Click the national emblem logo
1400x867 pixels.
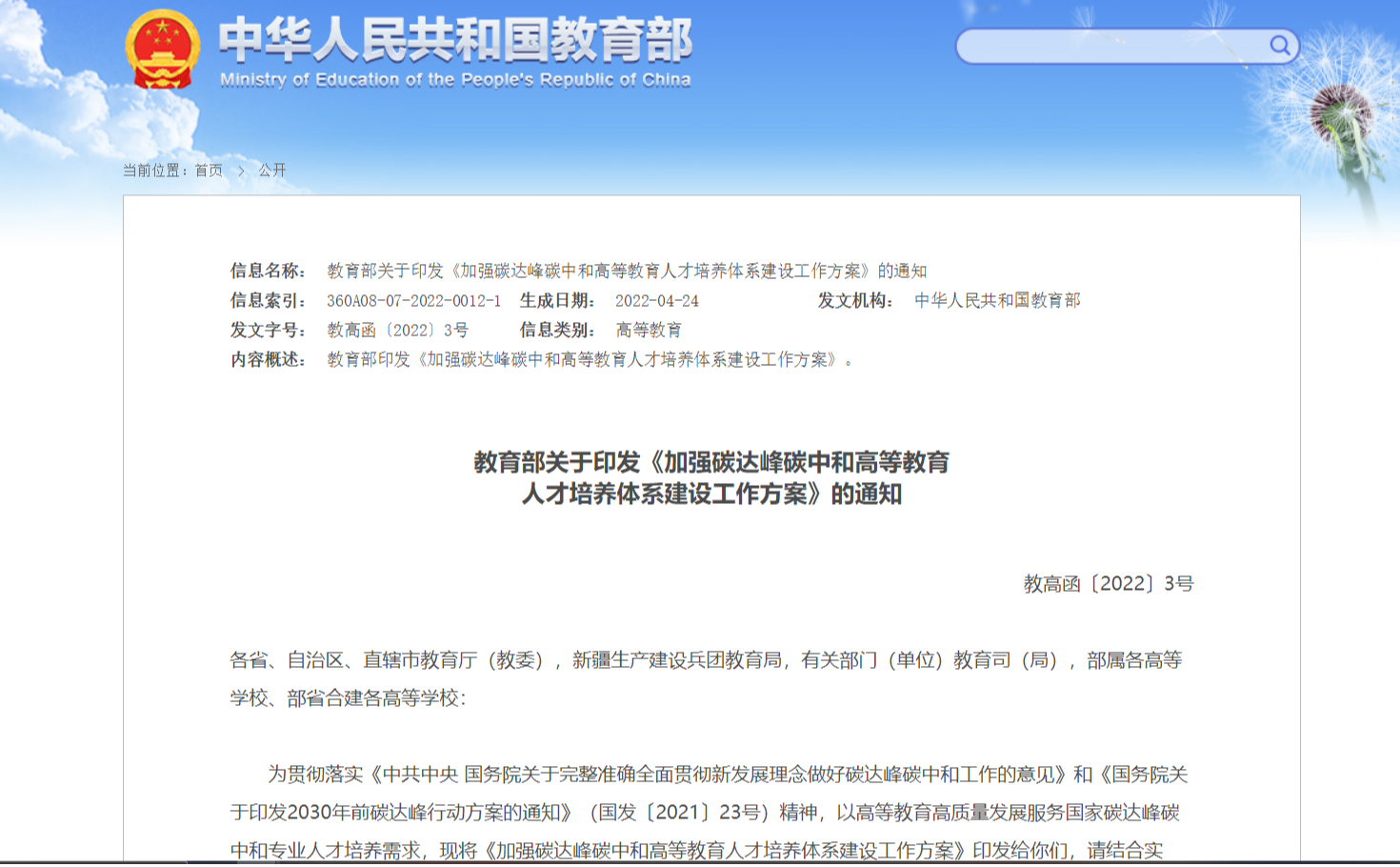pyautogui.click(x=163, y=50)
